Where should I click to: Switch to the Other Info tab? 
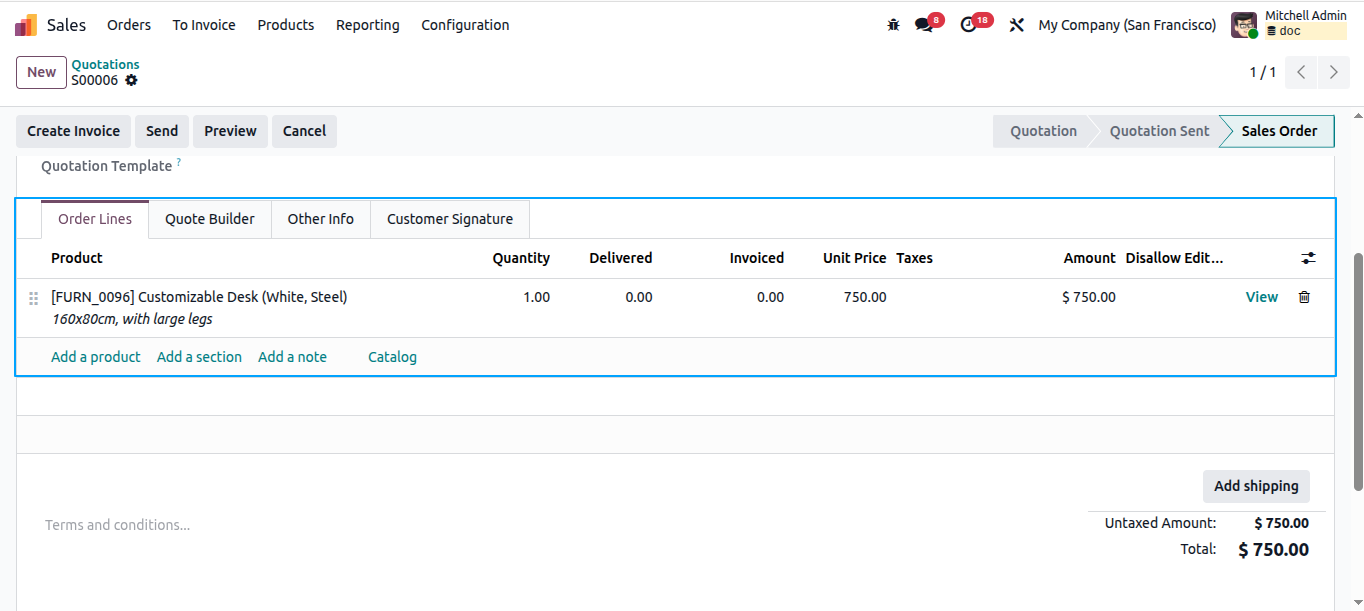pyautogui.click(x=321, y=219)
